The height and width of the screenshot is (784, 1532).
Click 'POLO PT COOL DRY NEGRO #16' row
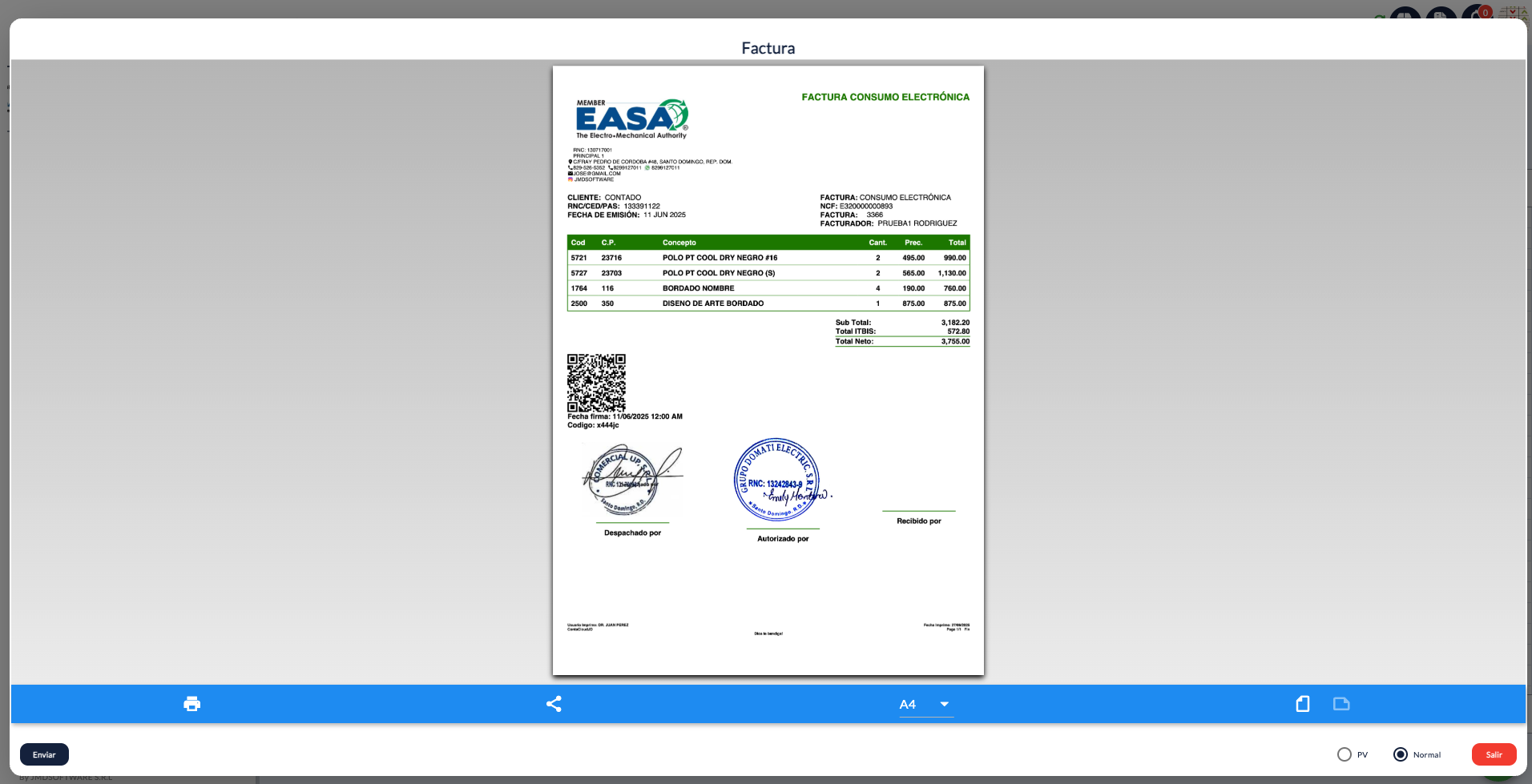[x=768, y=258]
